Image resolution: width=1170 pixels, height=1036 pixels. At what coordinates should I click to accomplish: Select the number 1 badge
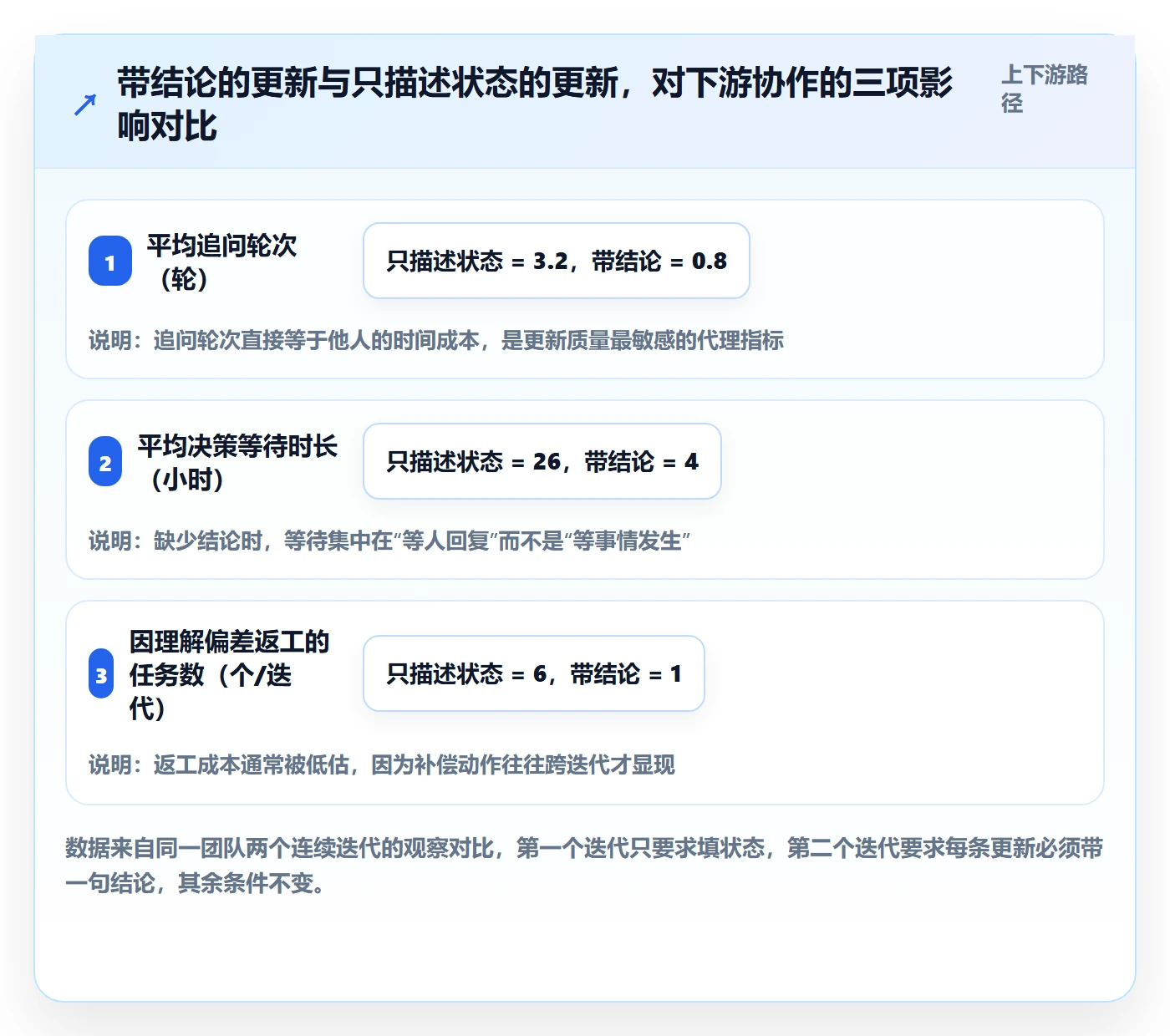110,262
